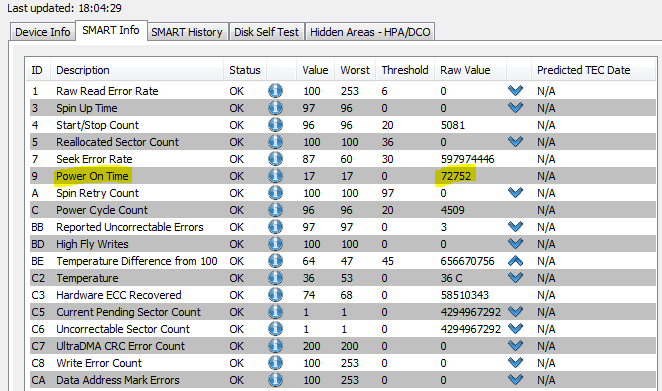662x391 pixels.
Task: Select raw value 656670756
Action: click(467, 261)
